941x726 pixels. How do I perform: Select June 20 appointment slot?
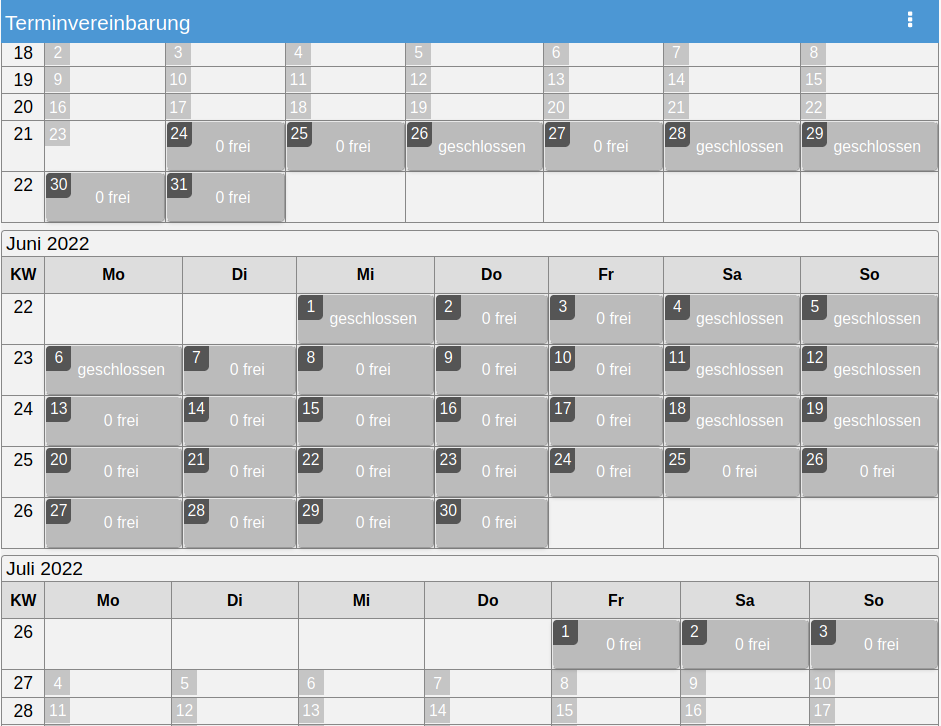point(113,472)
